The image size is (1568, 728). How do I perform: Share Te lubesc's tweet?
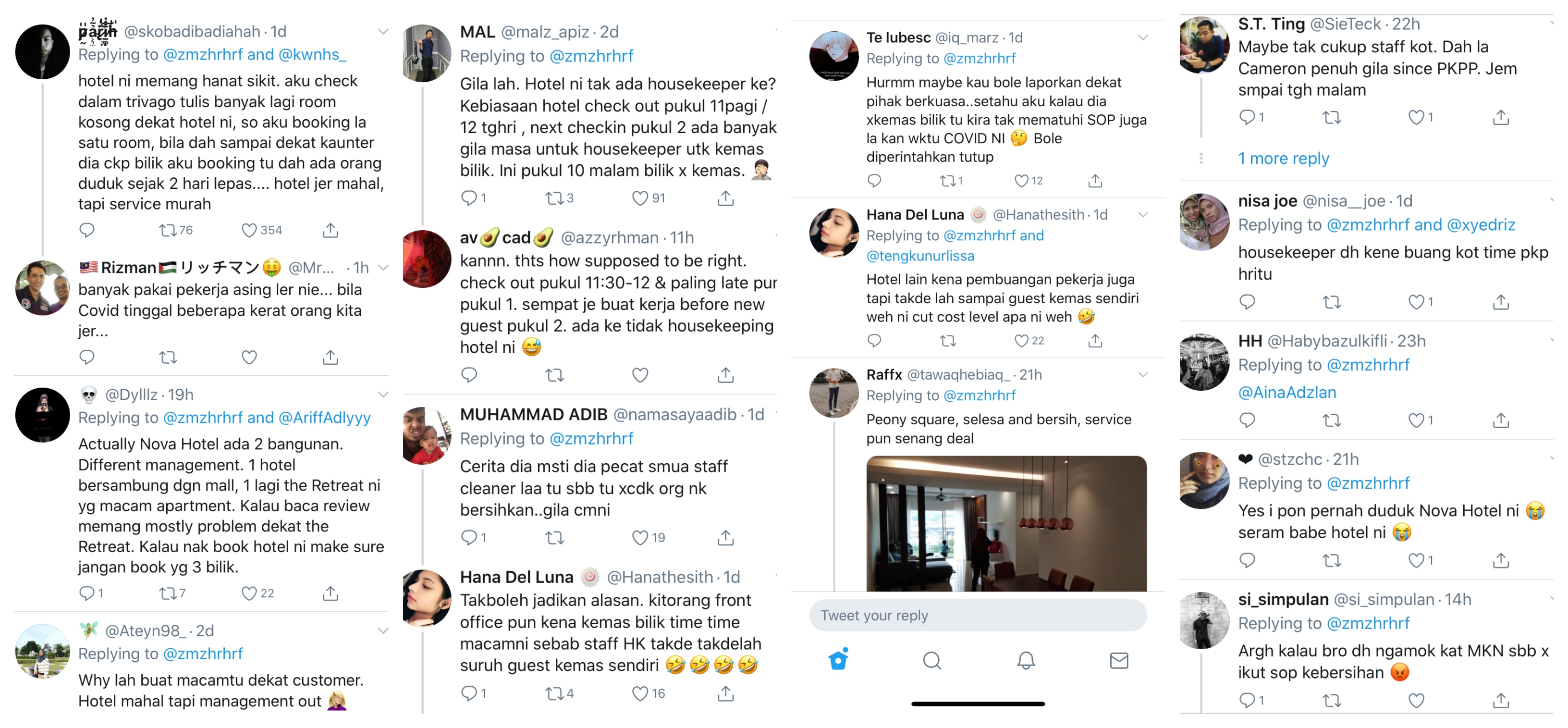tap(1095, 181)
